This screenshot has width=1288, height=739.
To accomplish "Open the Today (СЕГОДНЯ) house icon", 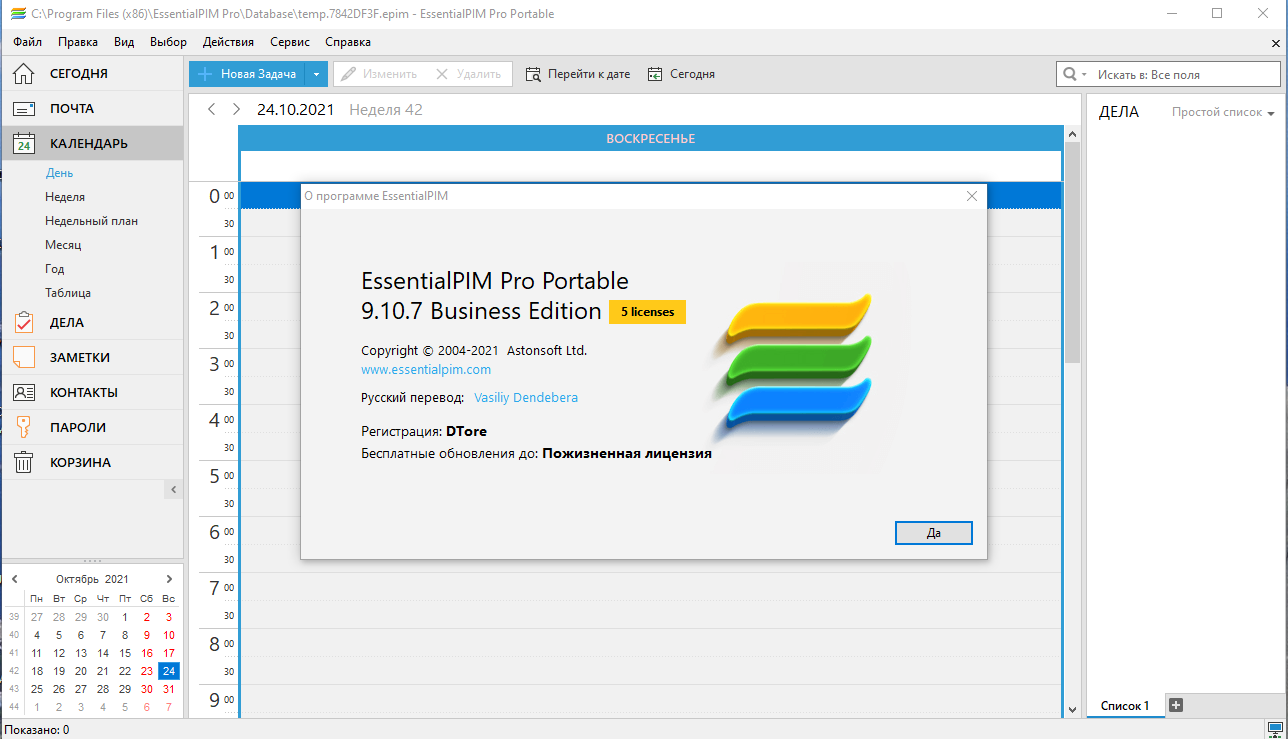I will (x=24, y=74).
